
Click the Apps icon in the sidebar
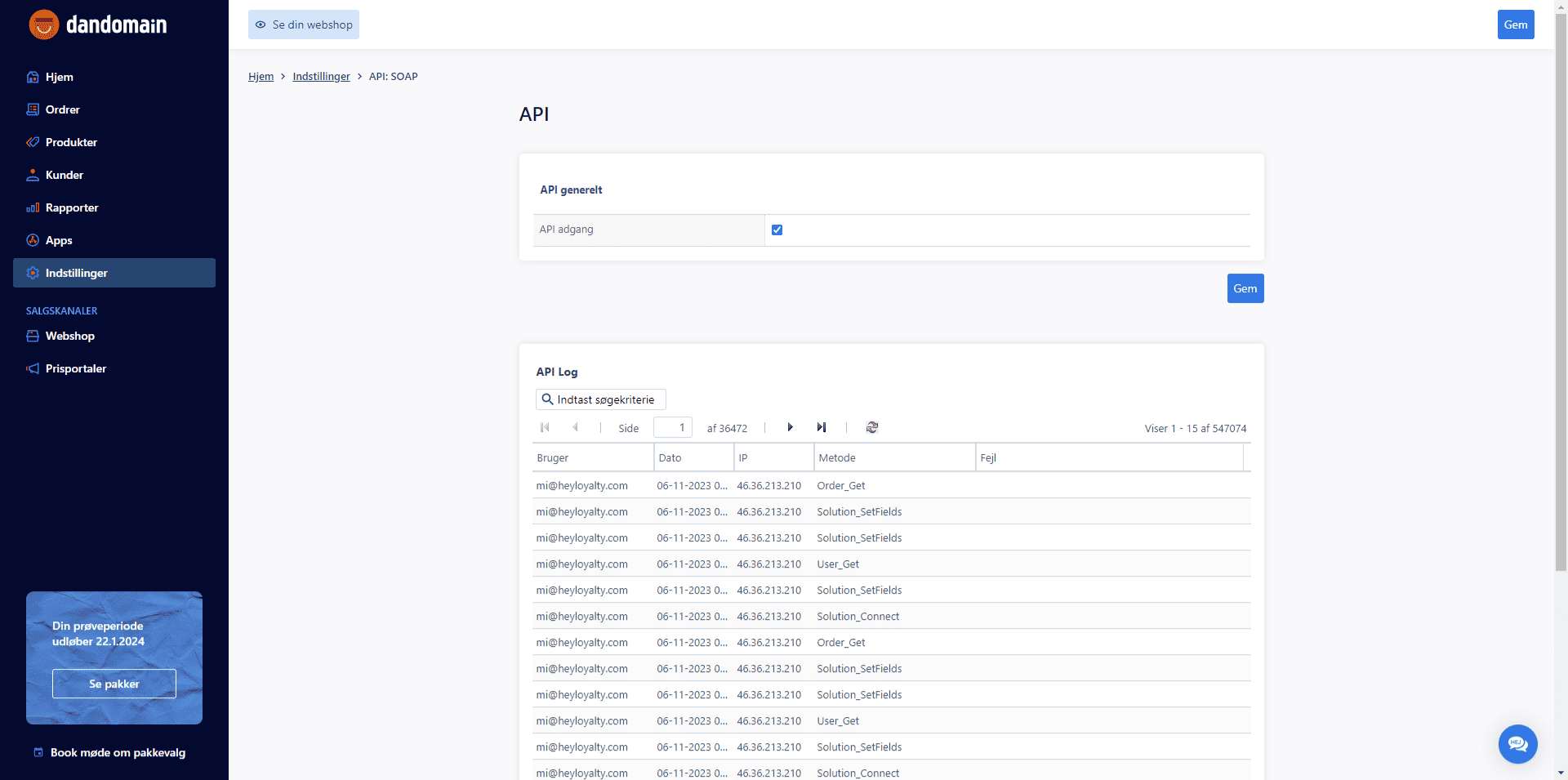(32, 240)
